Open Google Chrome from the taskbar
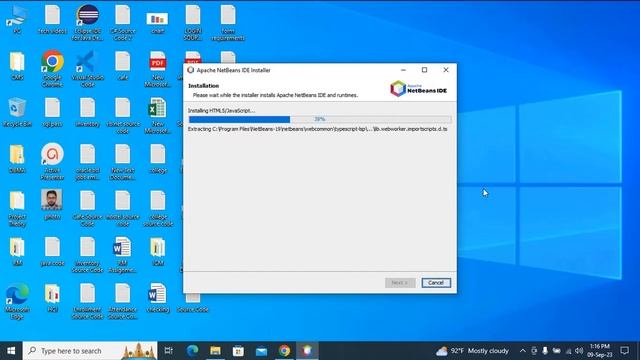Image resolution: width=640 pixels, height=360 pixels. coord(284,351)
